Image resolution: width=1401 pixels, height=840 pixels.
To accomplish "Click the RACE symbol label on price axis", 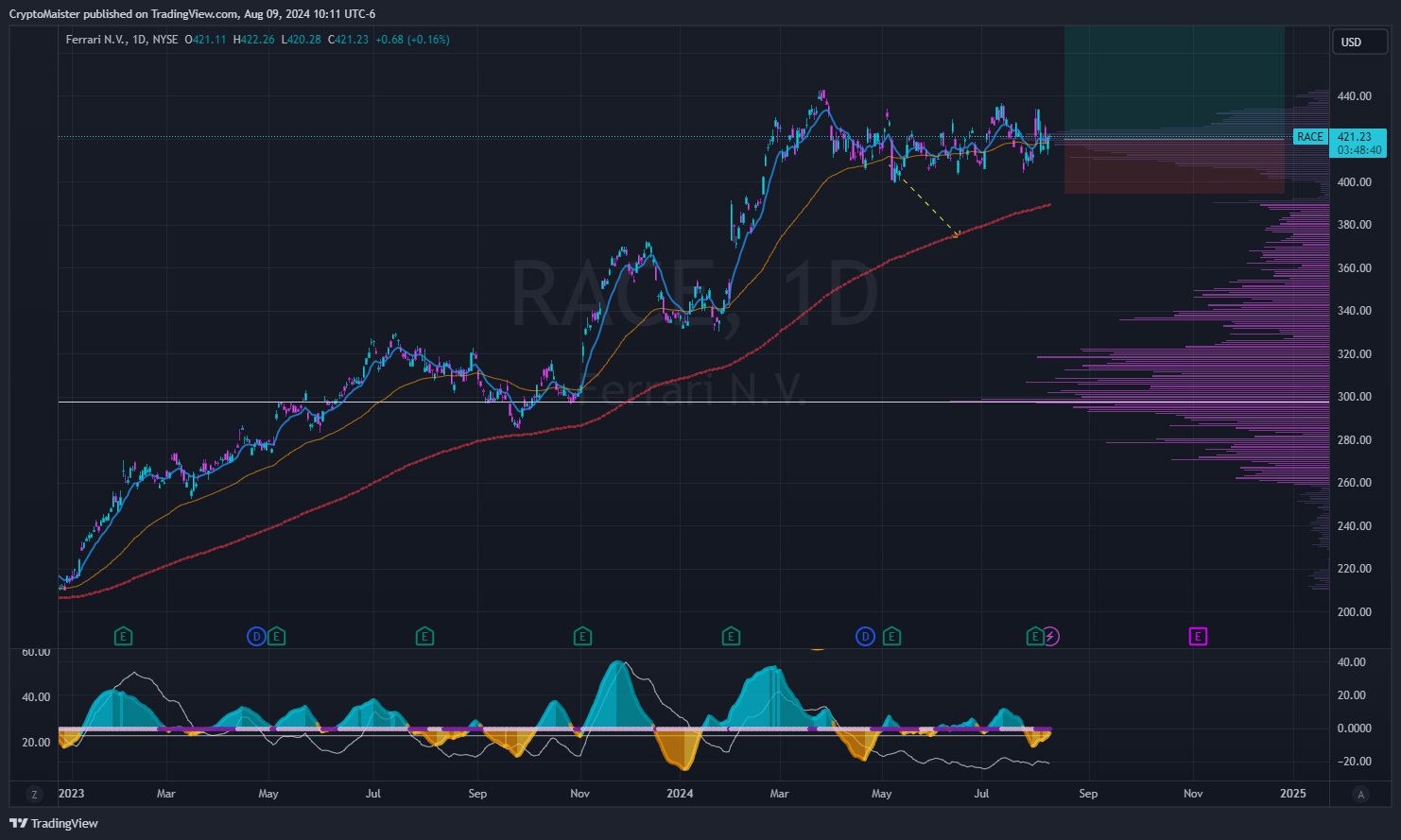I will coord(1310,137).
